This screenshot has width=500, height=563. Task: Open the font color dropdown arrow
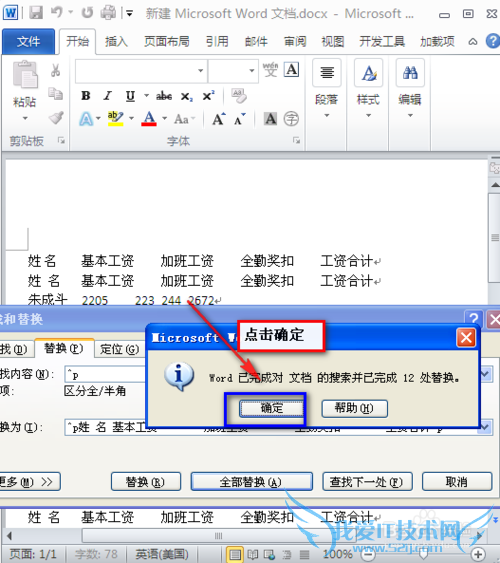pos(164,118)
